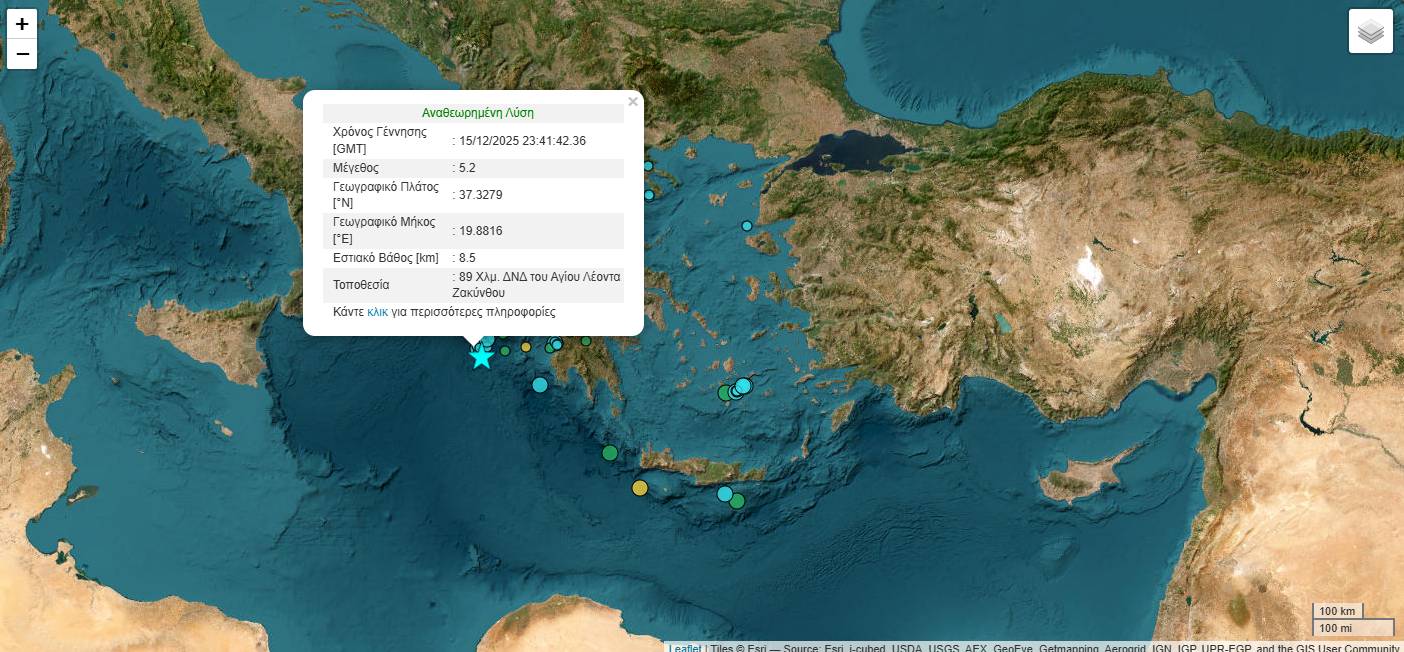Image resolution: width=1404 pixels, height=652 pixels.
Task: Close the earthquake info popup
Action: click(x=632, y=101)
